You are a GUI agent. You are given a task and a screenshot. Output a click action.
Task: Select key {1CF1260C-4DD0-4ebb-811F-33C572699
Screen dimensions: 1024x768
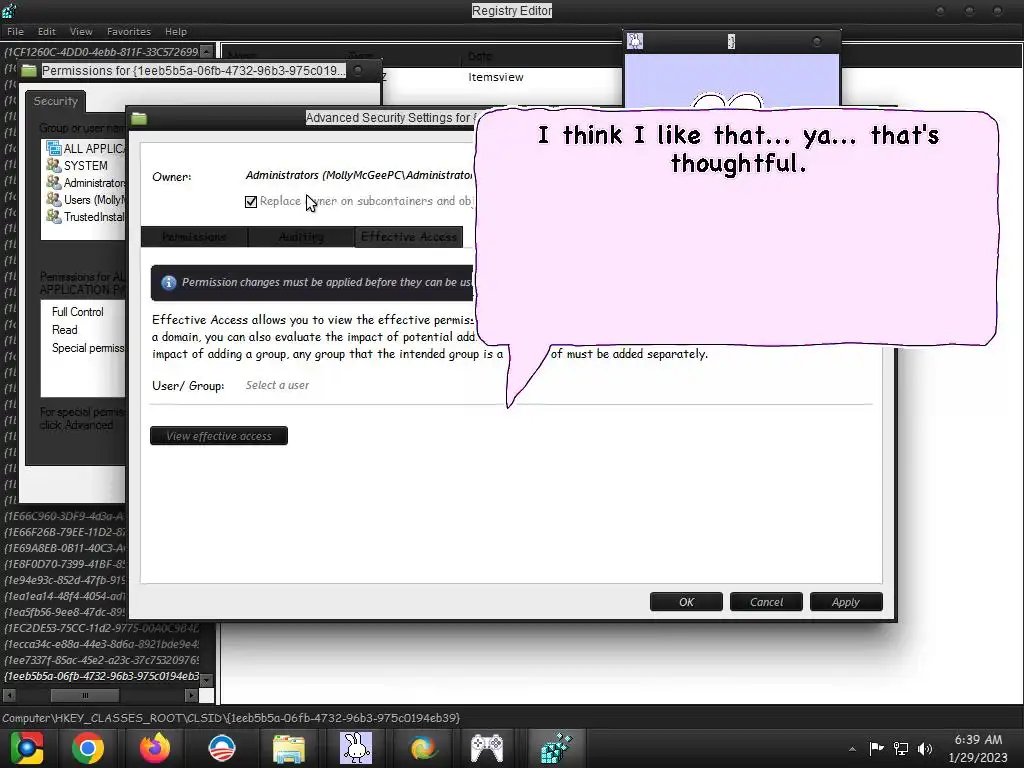[x=101, y=52]
